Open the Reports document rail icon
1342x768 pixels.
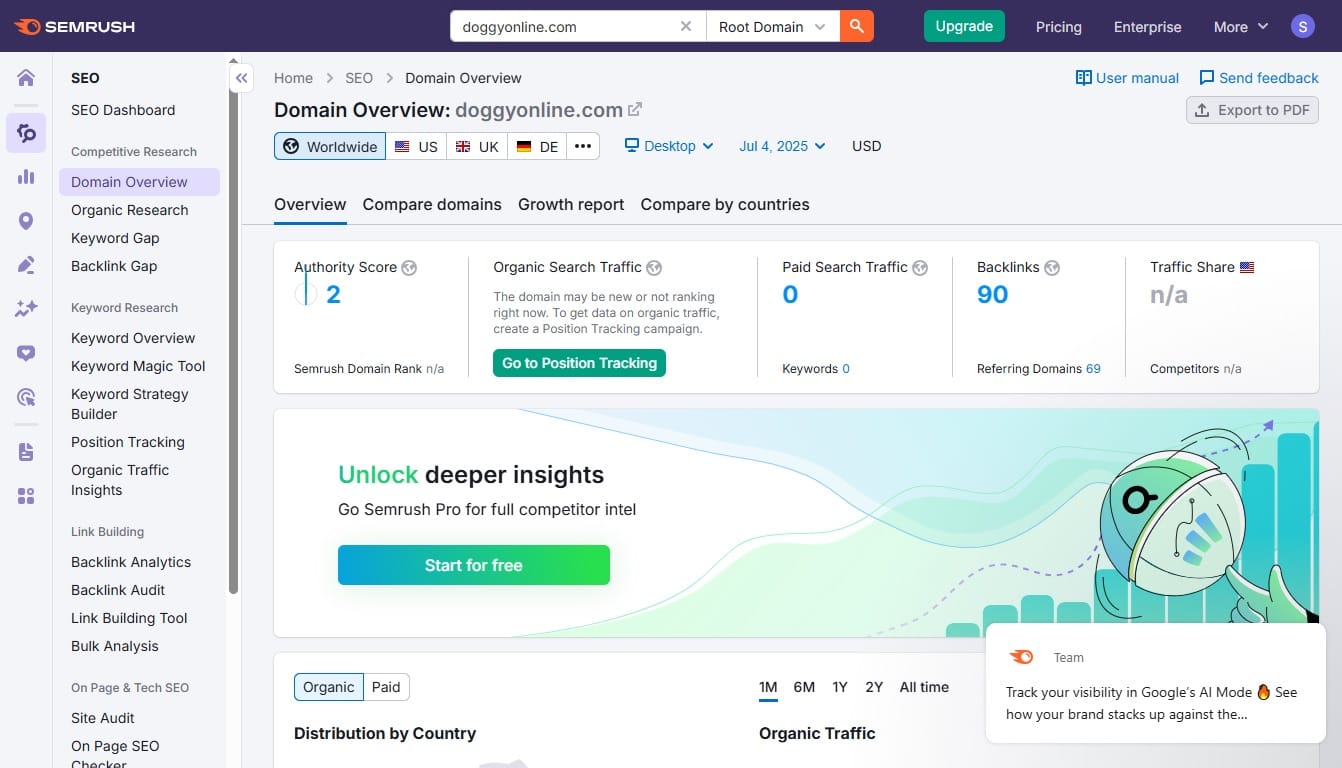coord(26,452)
